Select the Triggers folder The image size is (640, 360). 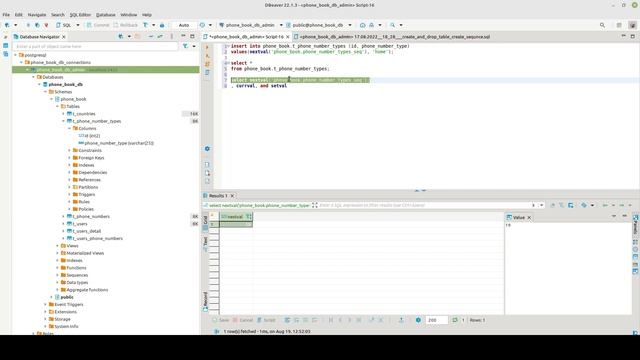coord(87,195)
